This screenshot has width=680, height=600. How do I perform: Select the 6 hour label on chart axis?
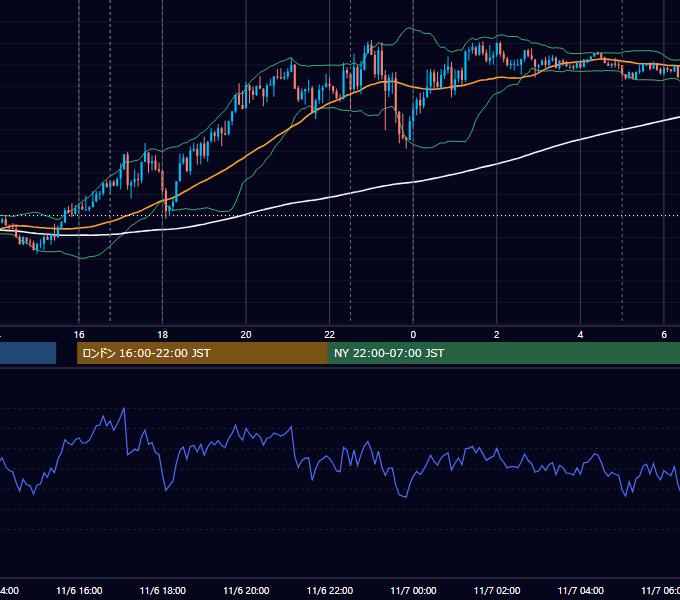(x=664, y=335)
